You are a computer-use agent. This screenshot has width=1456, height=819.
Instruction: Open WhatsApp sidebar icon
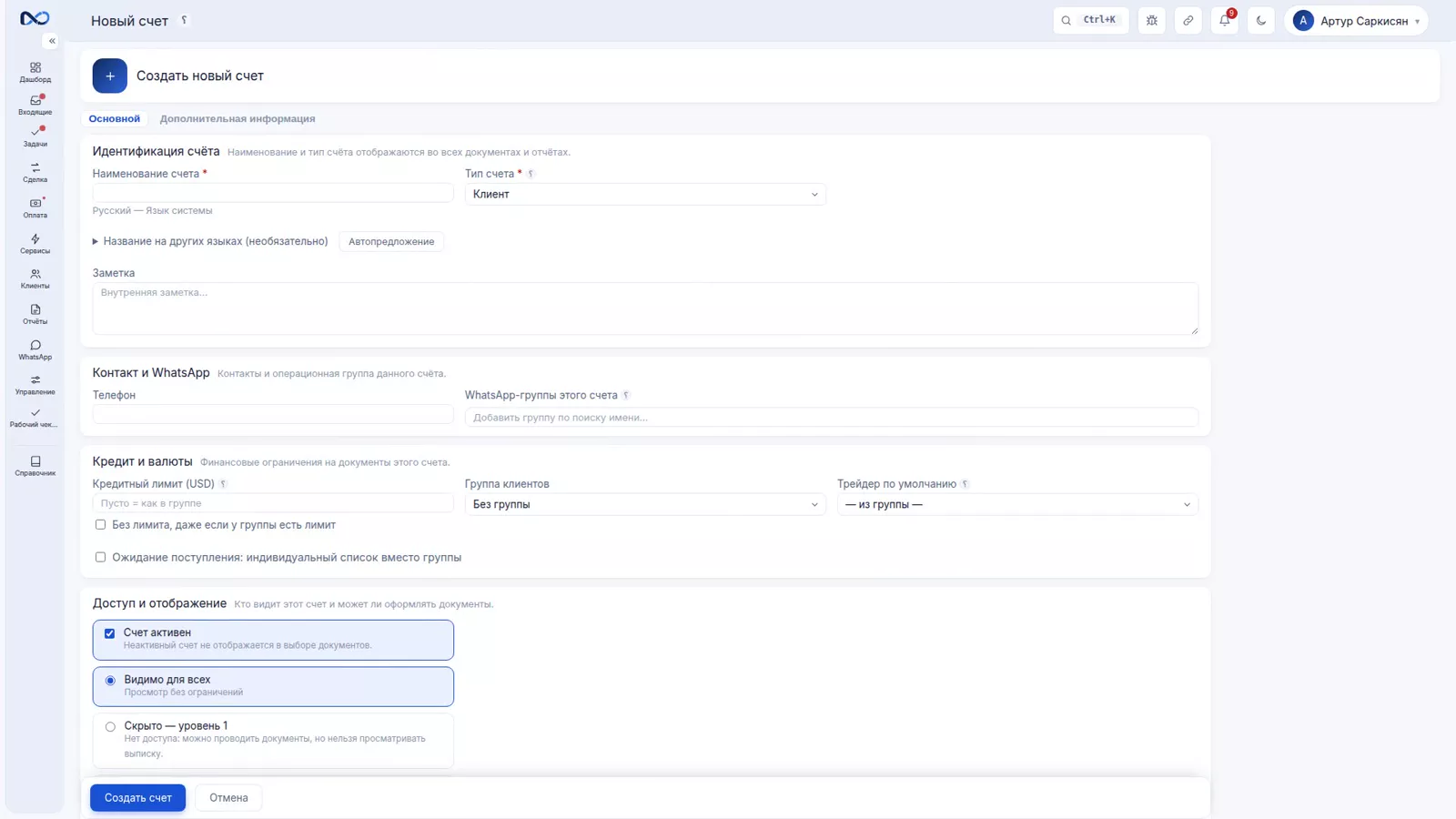35,349
